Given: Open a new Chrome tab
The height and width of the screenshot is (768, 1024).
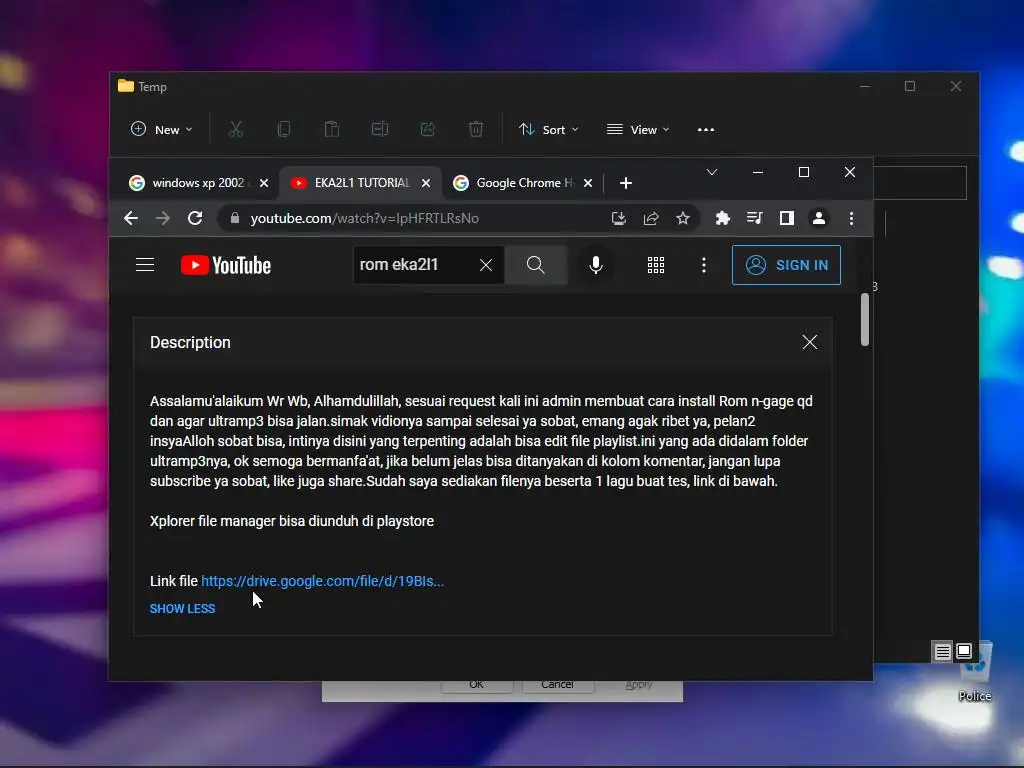Looking at the screenshot, I should pyautogui.click(x=626, y=183).
